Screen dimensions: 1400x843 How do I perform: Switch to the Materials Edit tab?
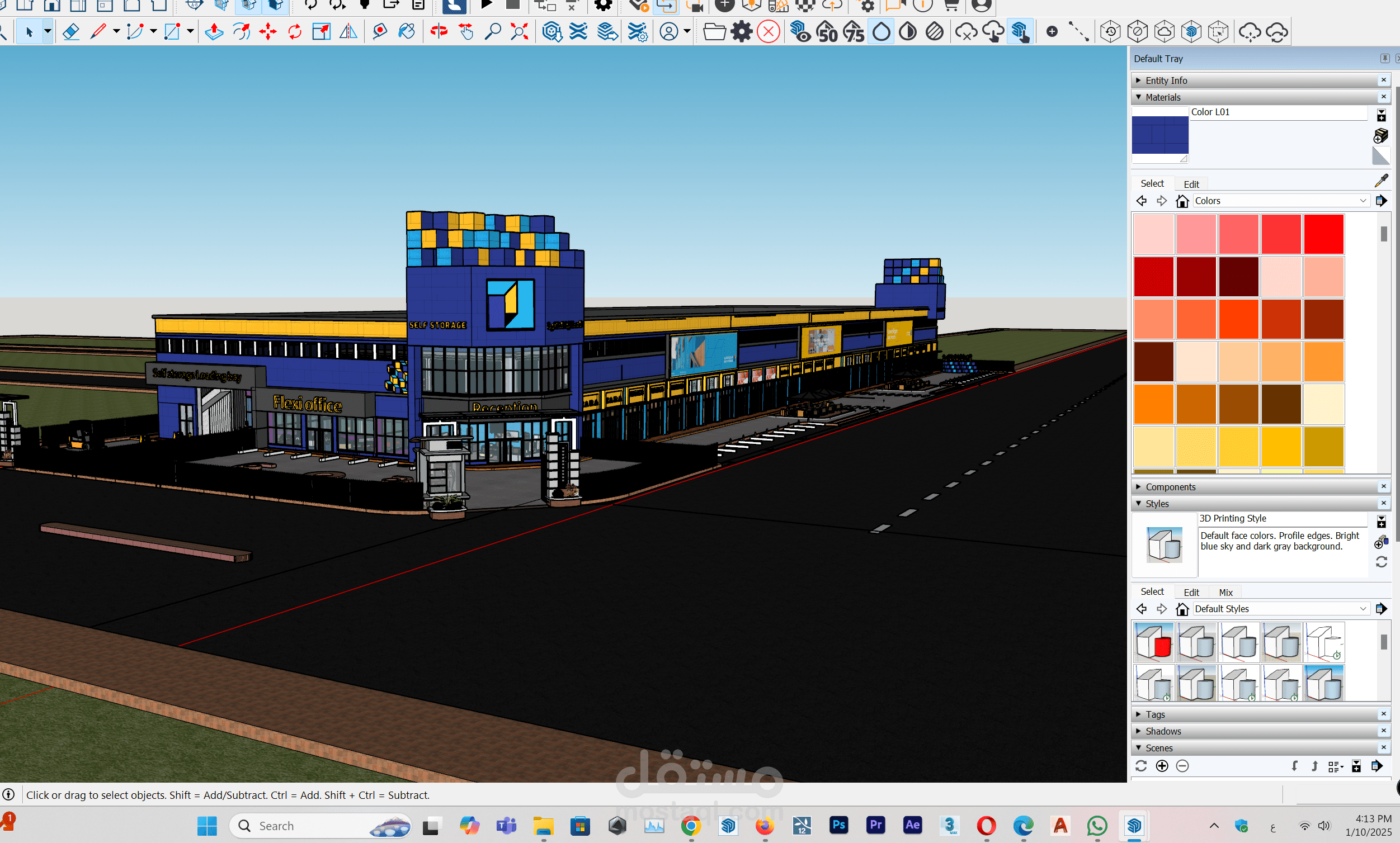[x=1191, y=184]
